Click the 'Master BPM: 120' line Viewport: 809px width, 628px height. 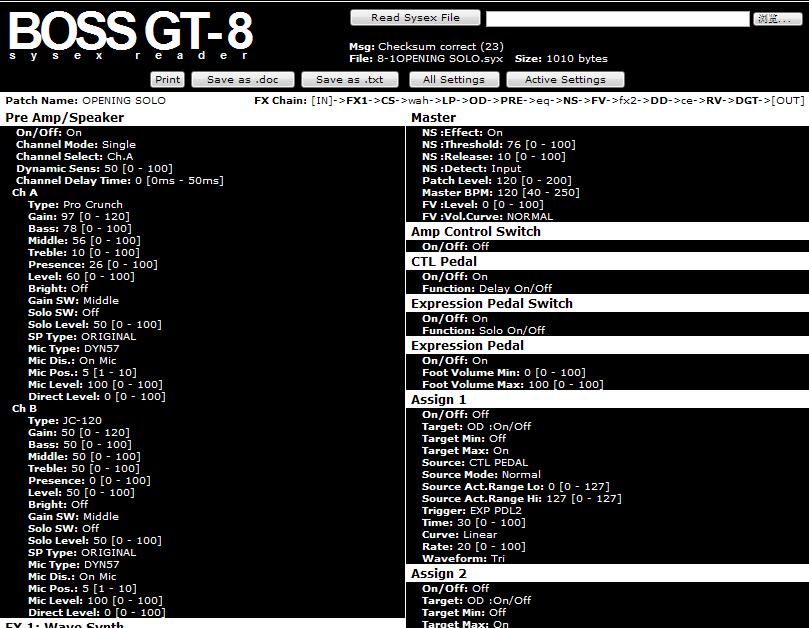tap(500, 192)
